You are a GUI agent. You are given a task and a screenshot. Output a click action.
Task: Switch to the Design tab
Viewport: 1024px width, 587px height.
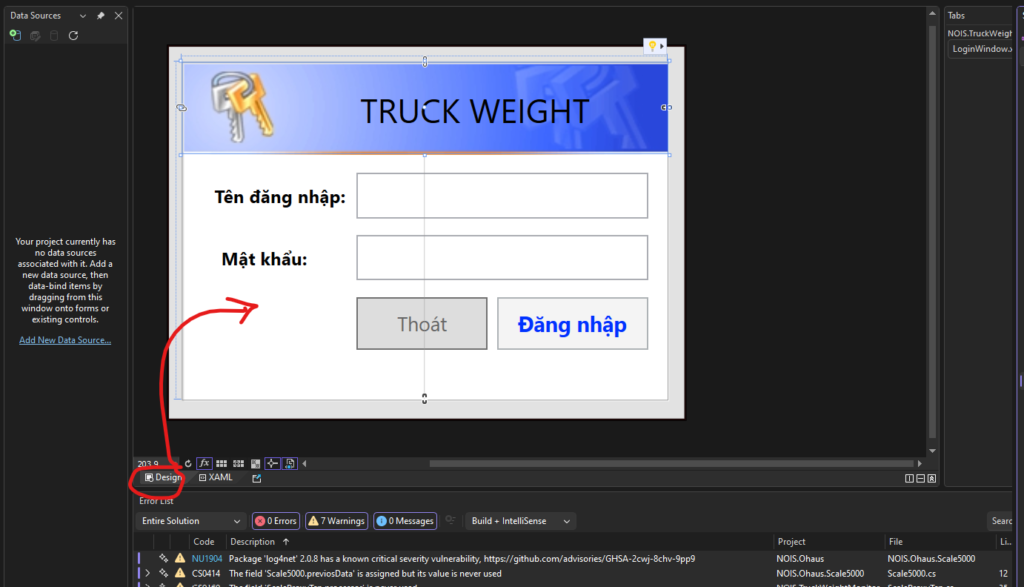point(163,478)
